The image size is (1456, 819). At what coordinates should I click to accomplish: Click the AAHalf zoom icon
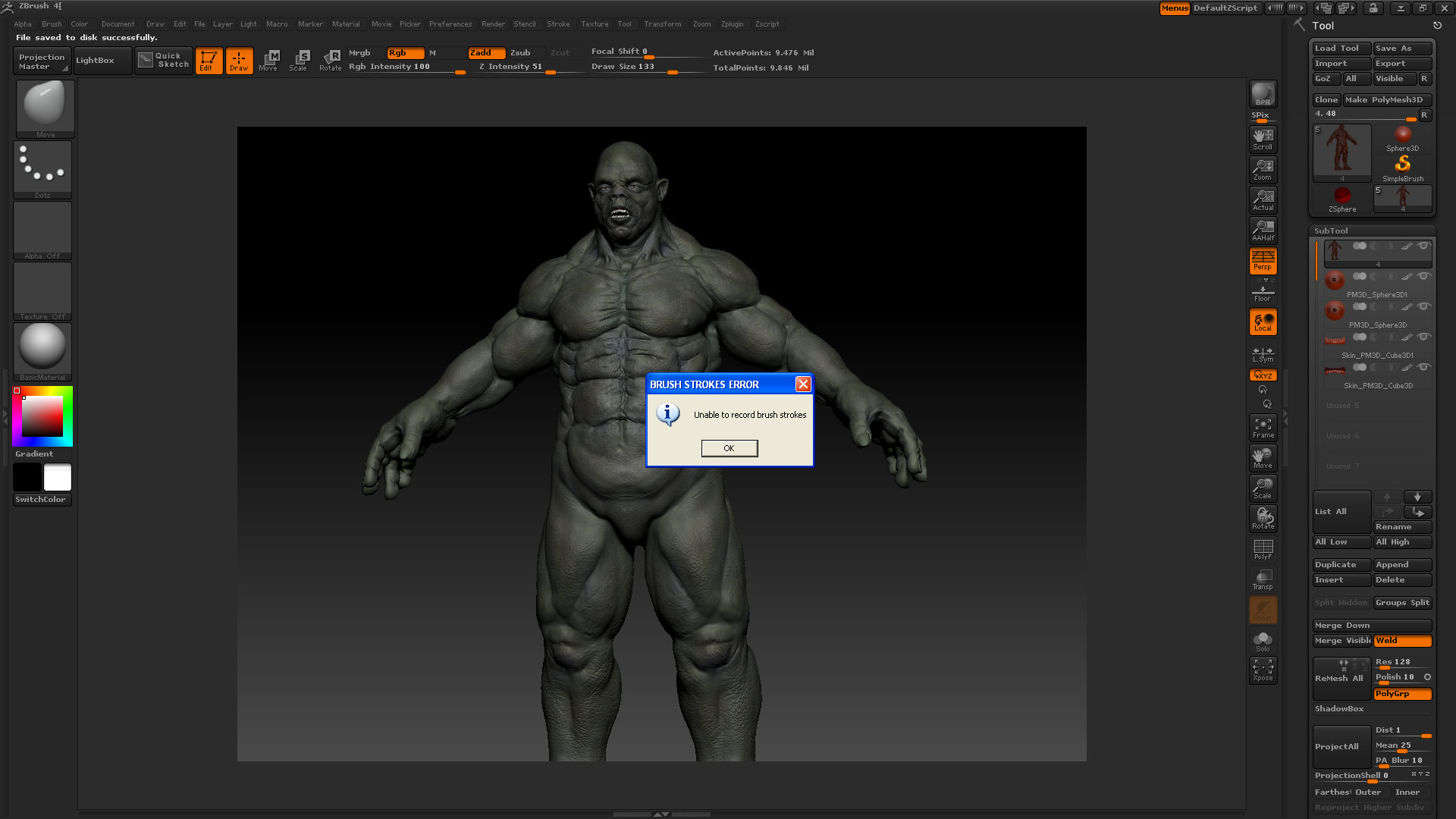click(x=1263, y=230)
